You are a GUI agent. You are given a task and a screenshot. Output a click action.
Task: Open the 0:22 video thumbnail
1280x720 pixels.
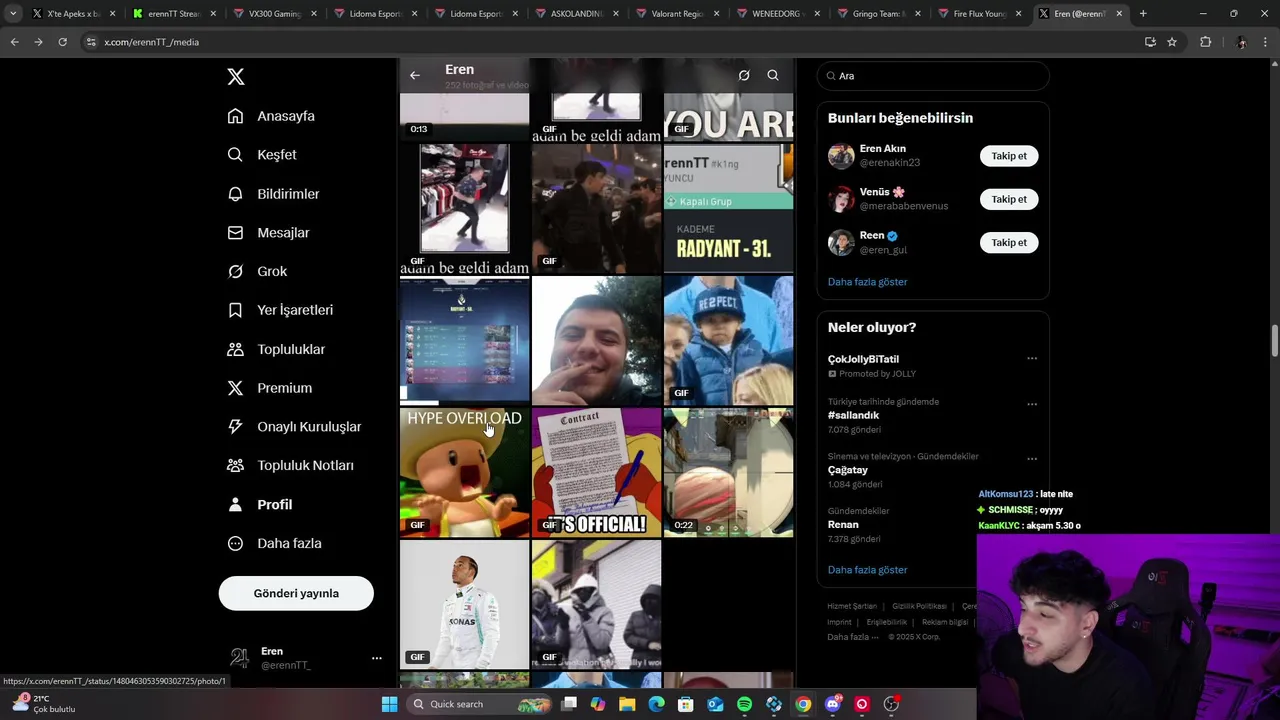pos(728,472)
